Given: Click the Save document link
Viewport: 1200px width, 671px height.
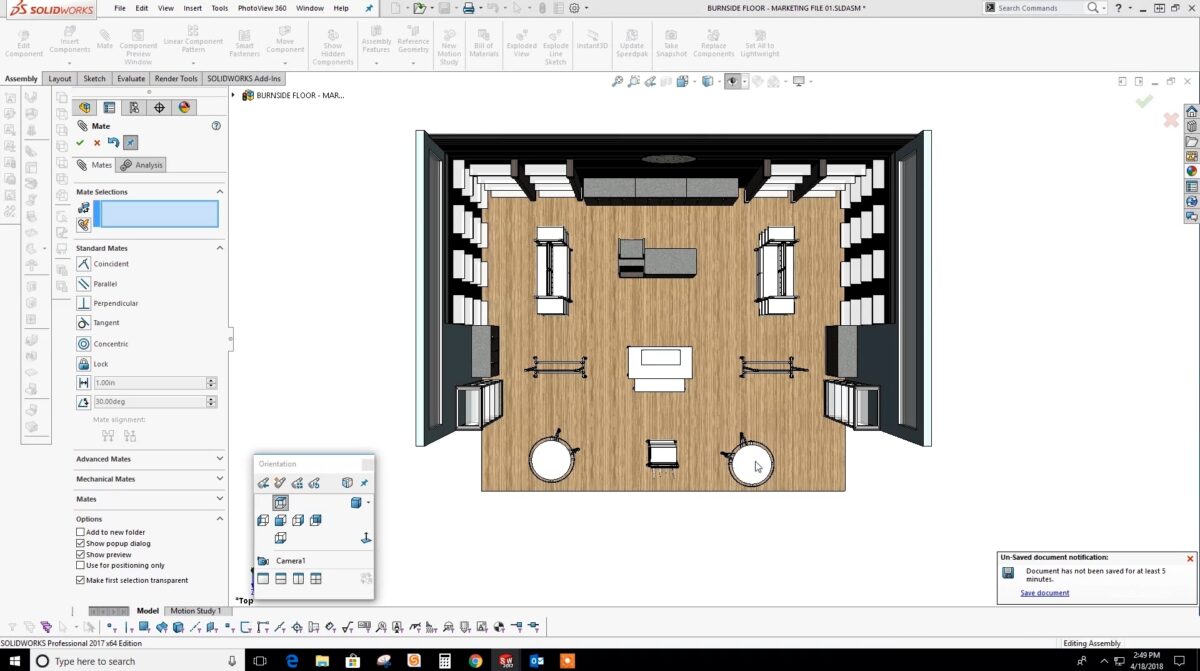Looking at the screenshot, I should pos(1044,593).
